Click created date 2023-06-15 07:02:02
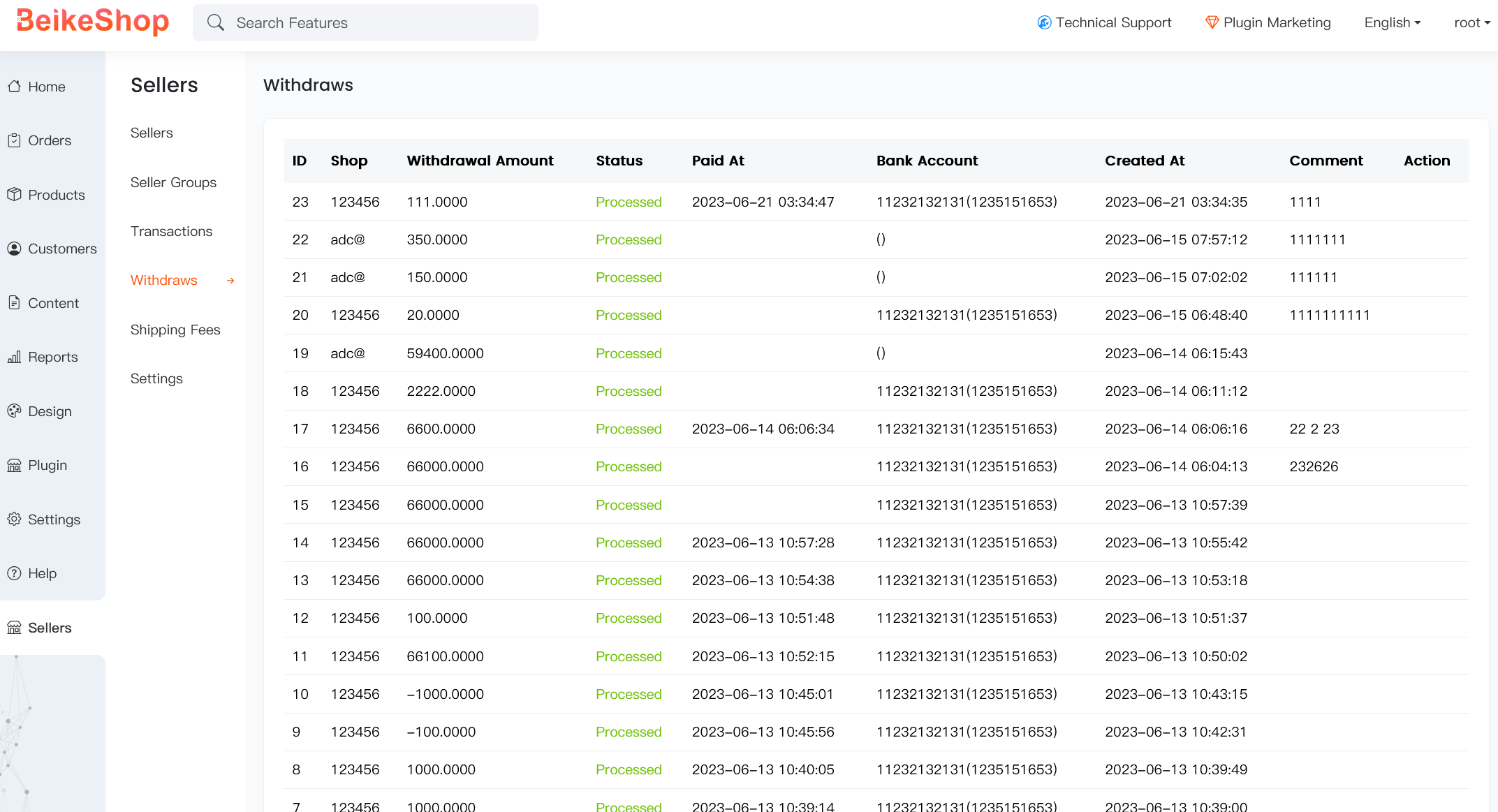The height and width of the screenshot is (812, 1498). coord(1176,277)
